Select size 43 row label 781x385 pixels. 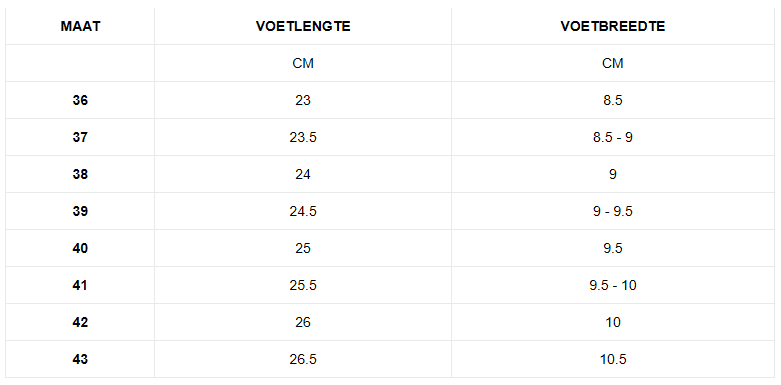[80, 359]
